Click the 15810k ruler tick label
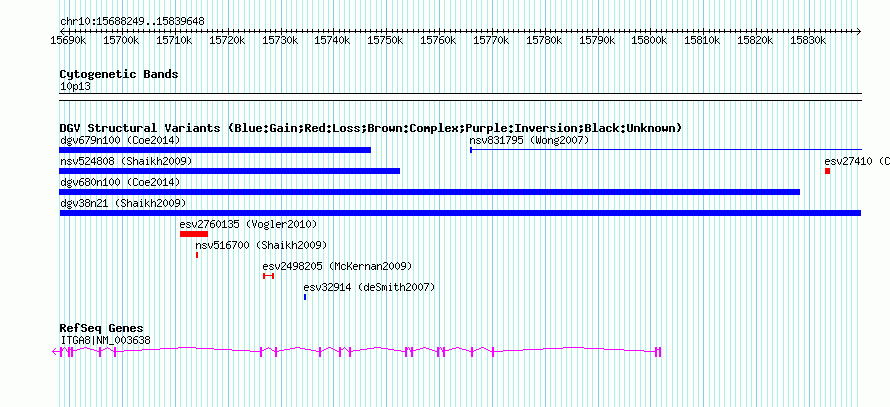 703,41
